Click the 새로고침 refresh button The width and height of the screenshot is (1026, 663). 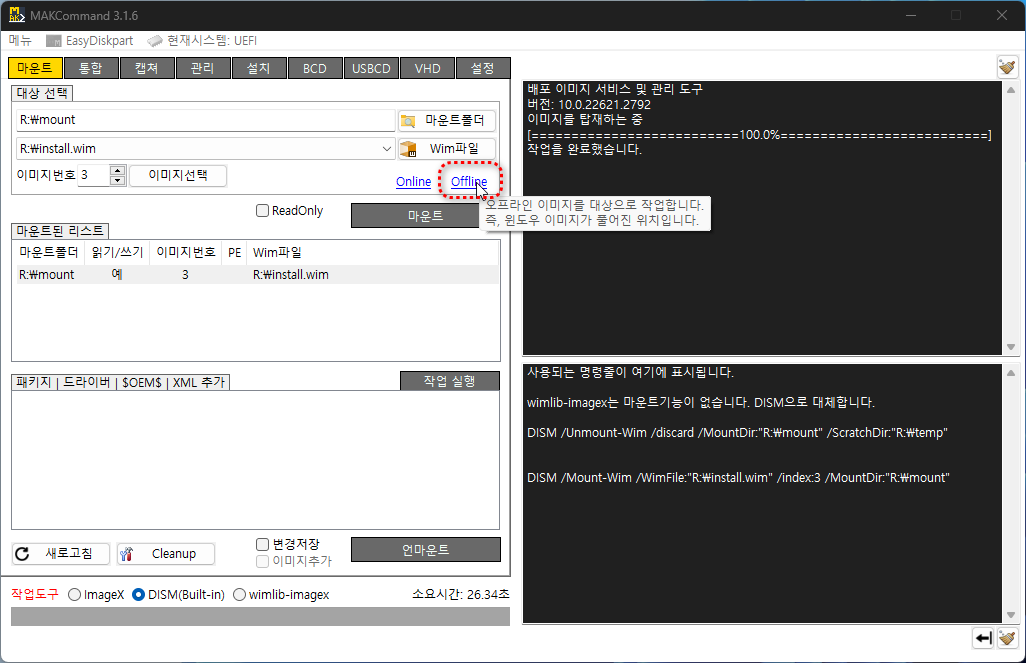pyautogui.click(x=60, y=554)
